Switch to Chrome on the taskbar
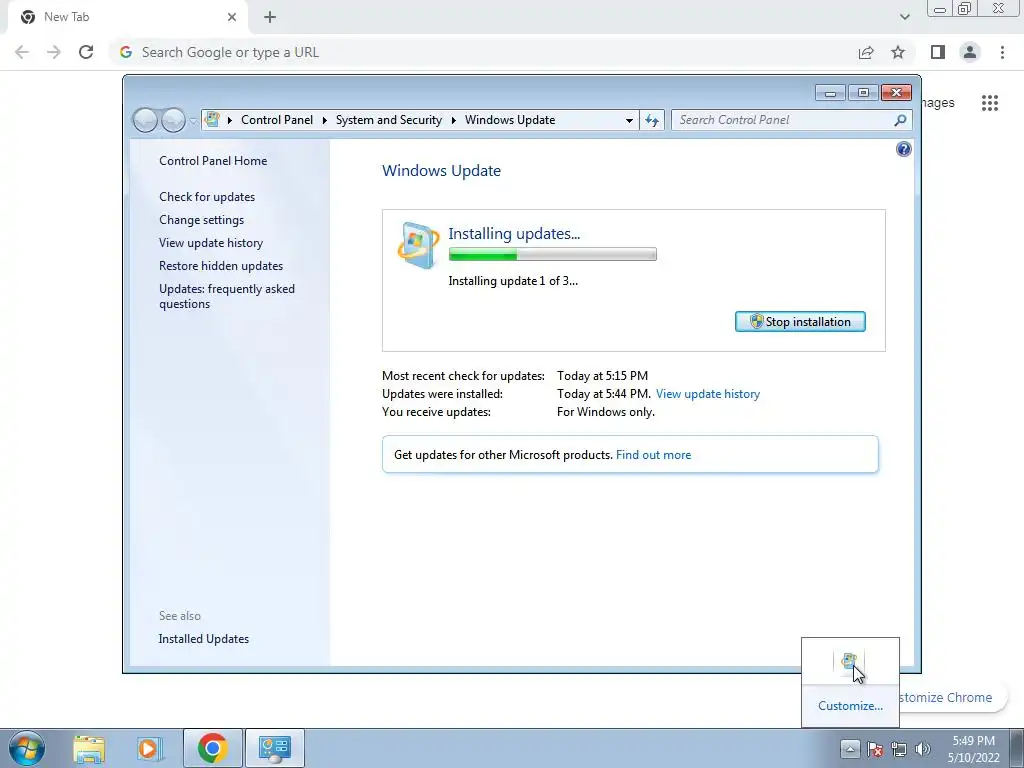Screen dimensions: 1024x768 point(212,748)
